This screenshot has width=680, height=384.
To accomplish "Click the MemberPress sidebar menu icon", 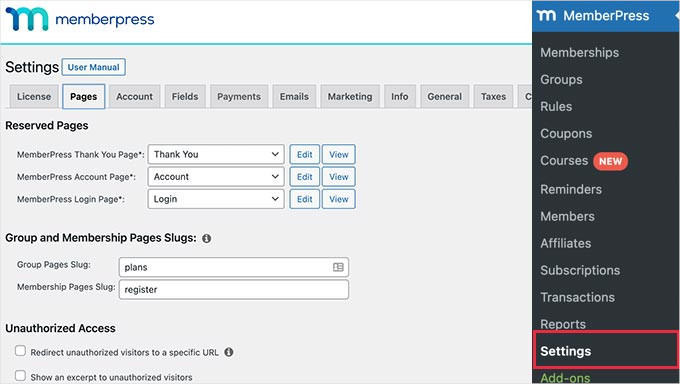I will [x=546, y=16].
